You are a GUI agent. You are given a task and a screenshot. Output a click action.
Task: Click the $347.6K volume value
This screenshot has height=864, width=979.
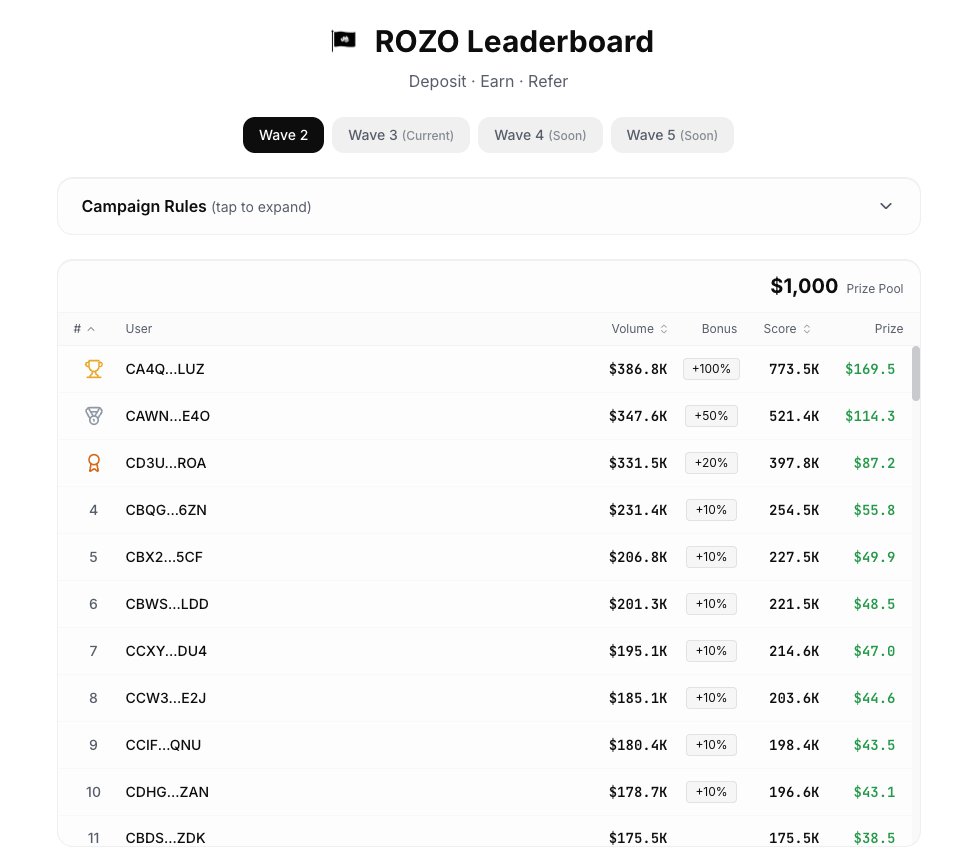point(638,416)
